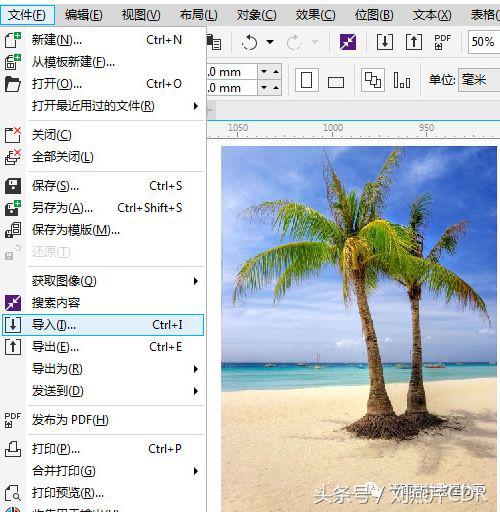Choose 搜索内容 menu item
Screen dimensions: 500x512
coord(103,303)
